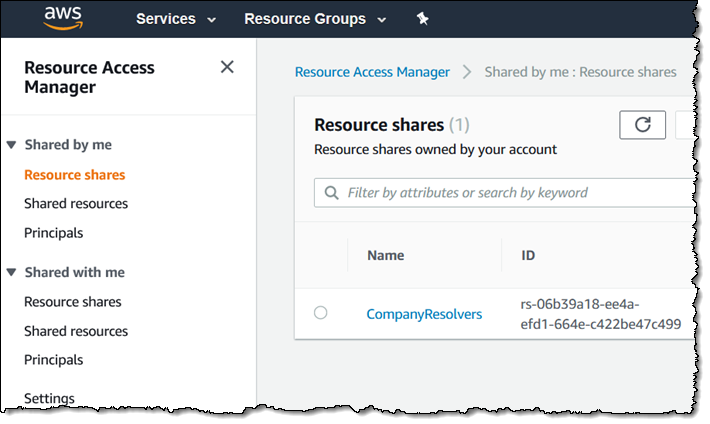Open Settings in the sidebar
710x424 pixels.
pyautogui.click(x=49, y=398)
